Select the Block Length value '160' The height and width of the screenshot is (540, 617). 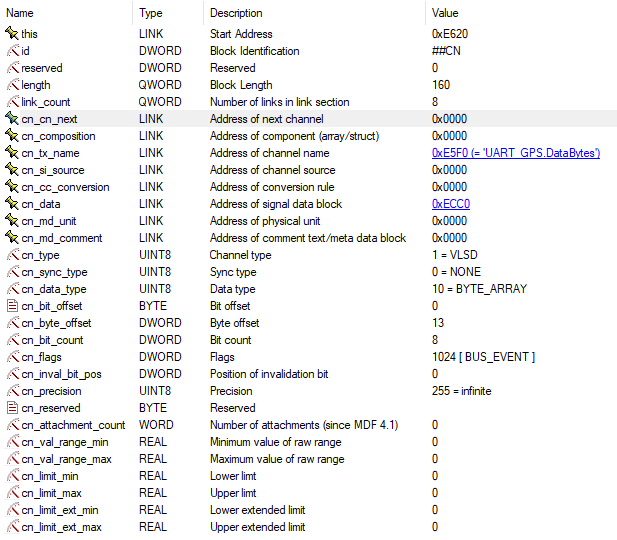coord(441,85)
